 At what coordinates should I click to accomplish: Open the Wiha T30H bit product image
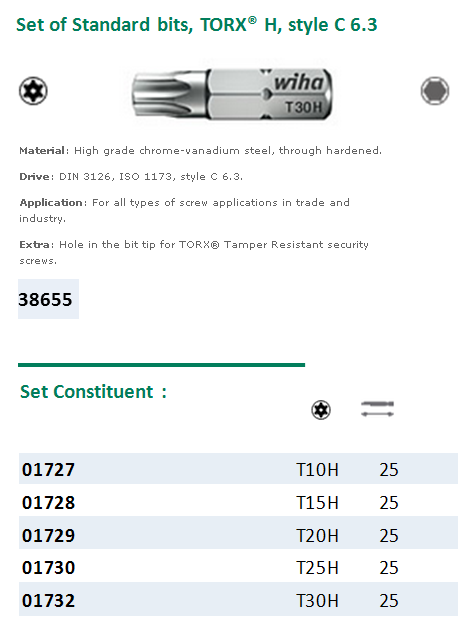(233, 95)
